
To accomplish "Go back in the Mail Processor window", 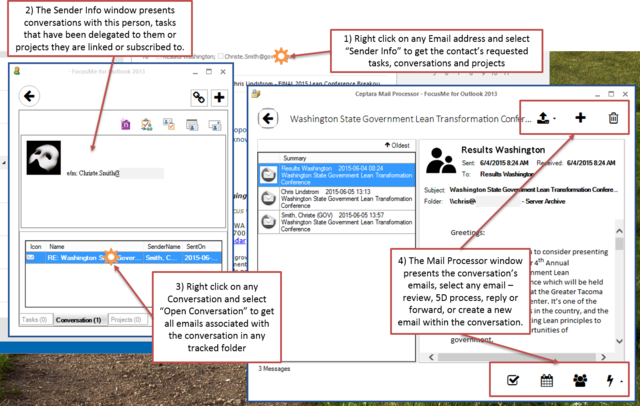I will 268,118.
